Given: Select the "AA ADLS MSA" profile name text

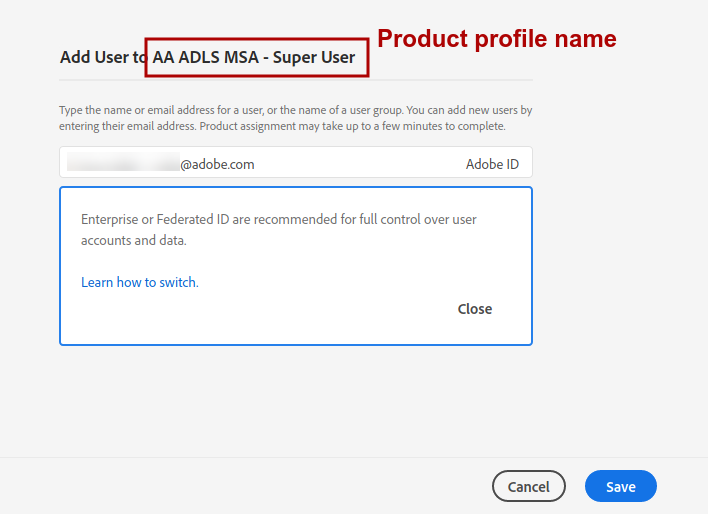Looking at the screenshot, I should 205,57.
